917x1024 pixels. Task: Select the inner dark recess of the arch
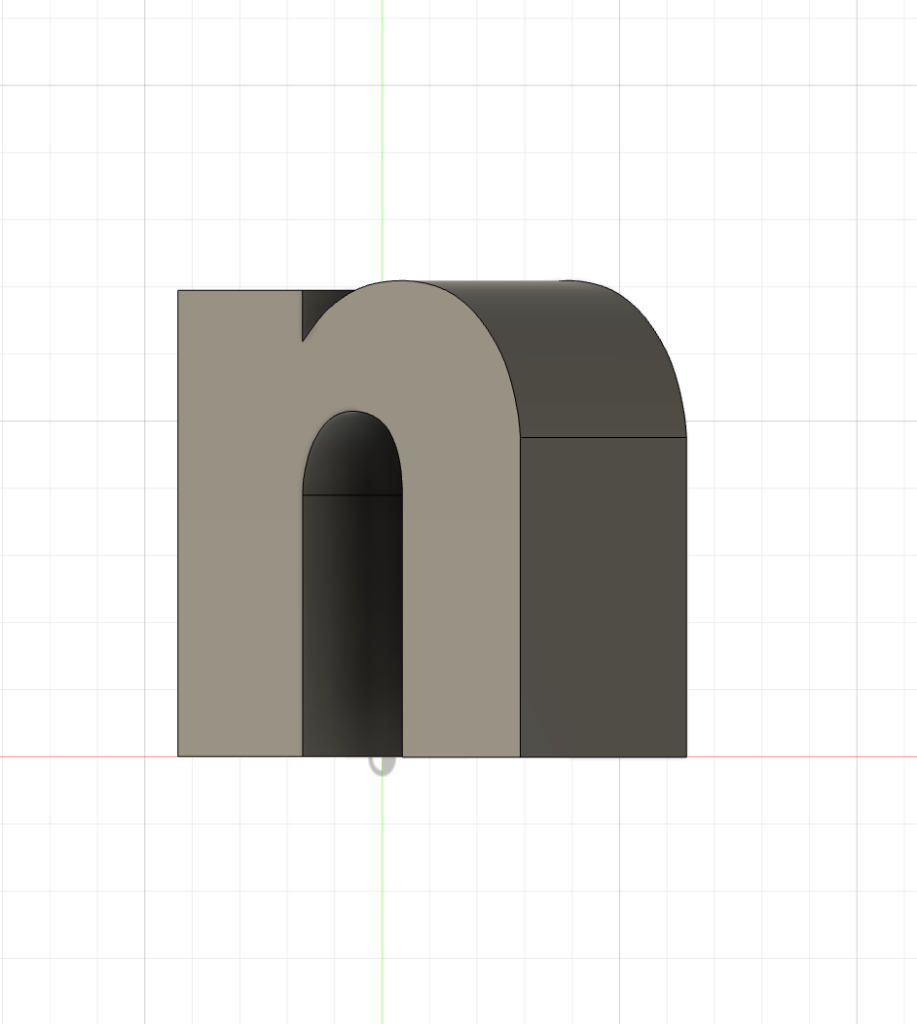coord(350,620)
